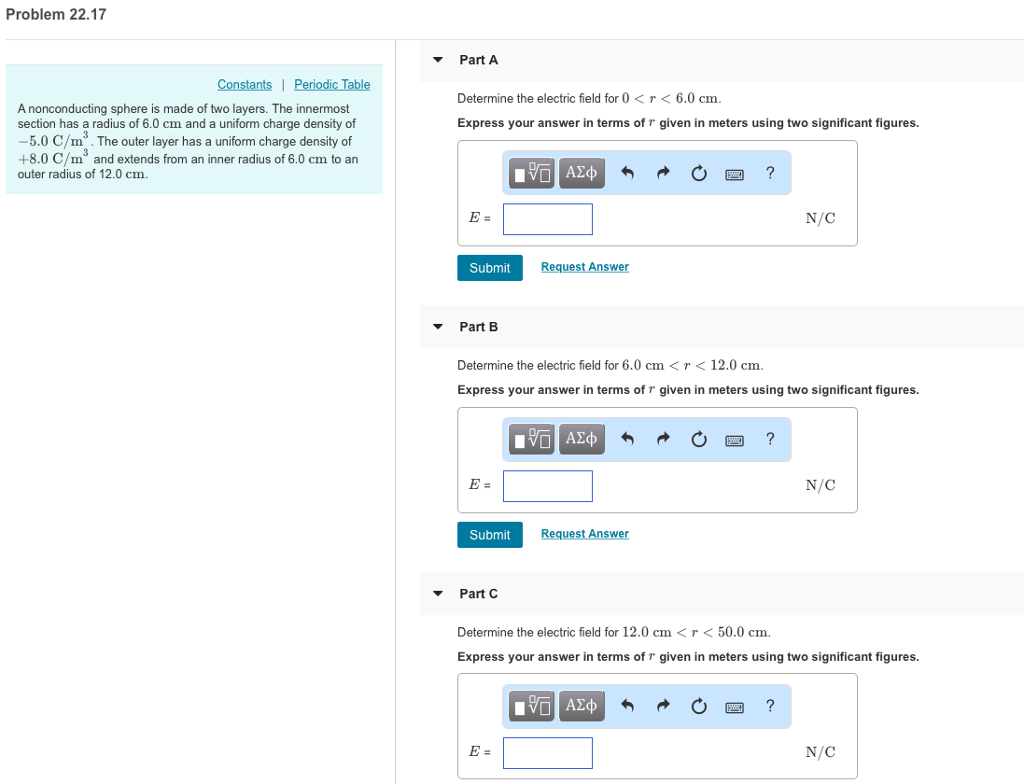Open Greek symbols menu in Part A

tap(581, 173)
